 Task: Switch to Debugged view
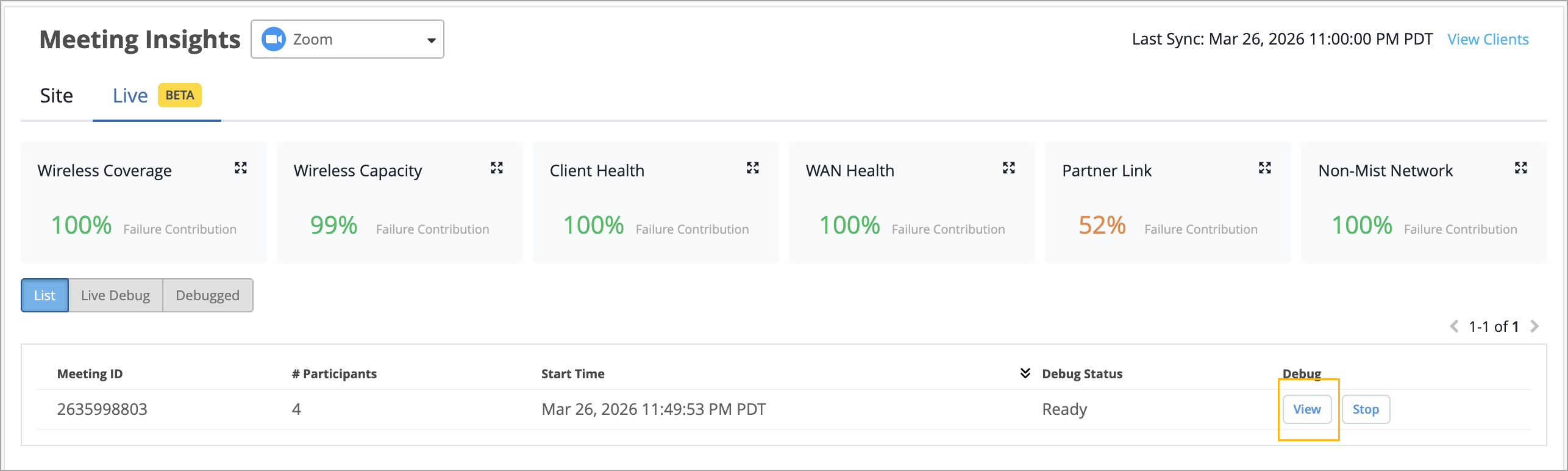207,295
